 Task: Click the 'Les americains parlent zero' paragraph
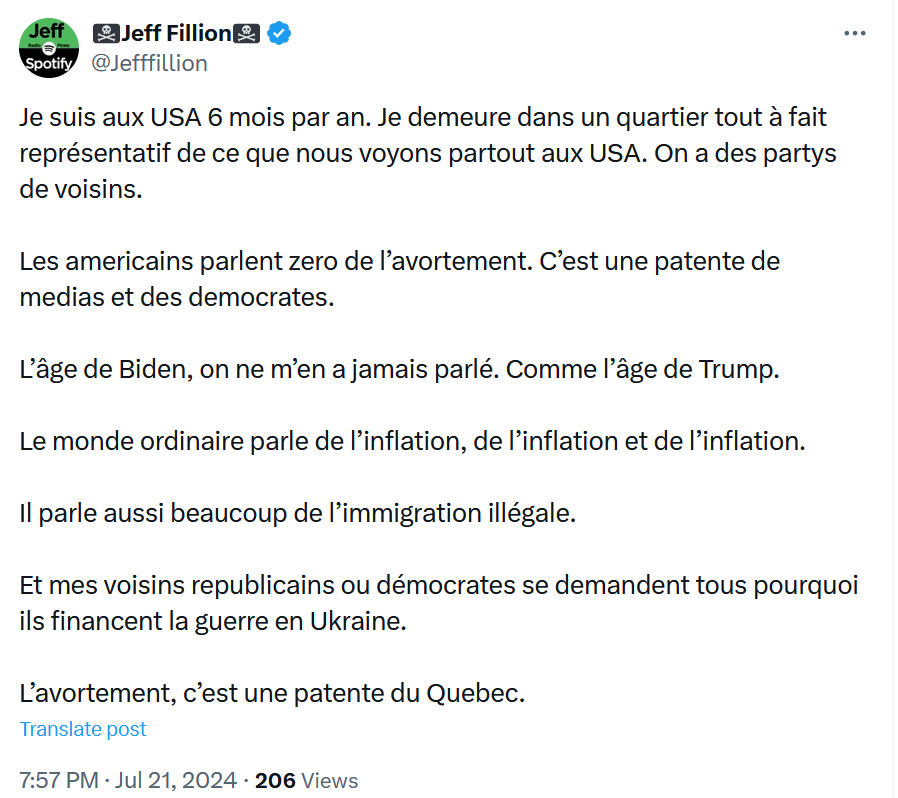(x=399, y=279)
